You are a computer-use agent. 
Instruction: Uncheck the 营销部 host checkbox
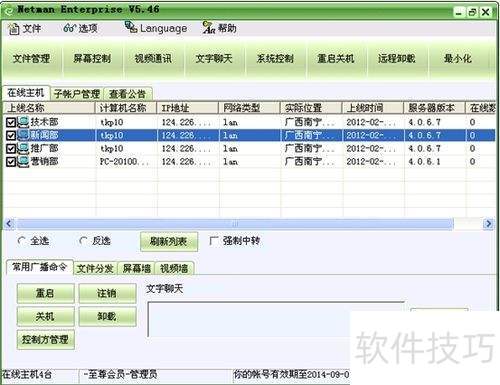[x=11, y=162]
